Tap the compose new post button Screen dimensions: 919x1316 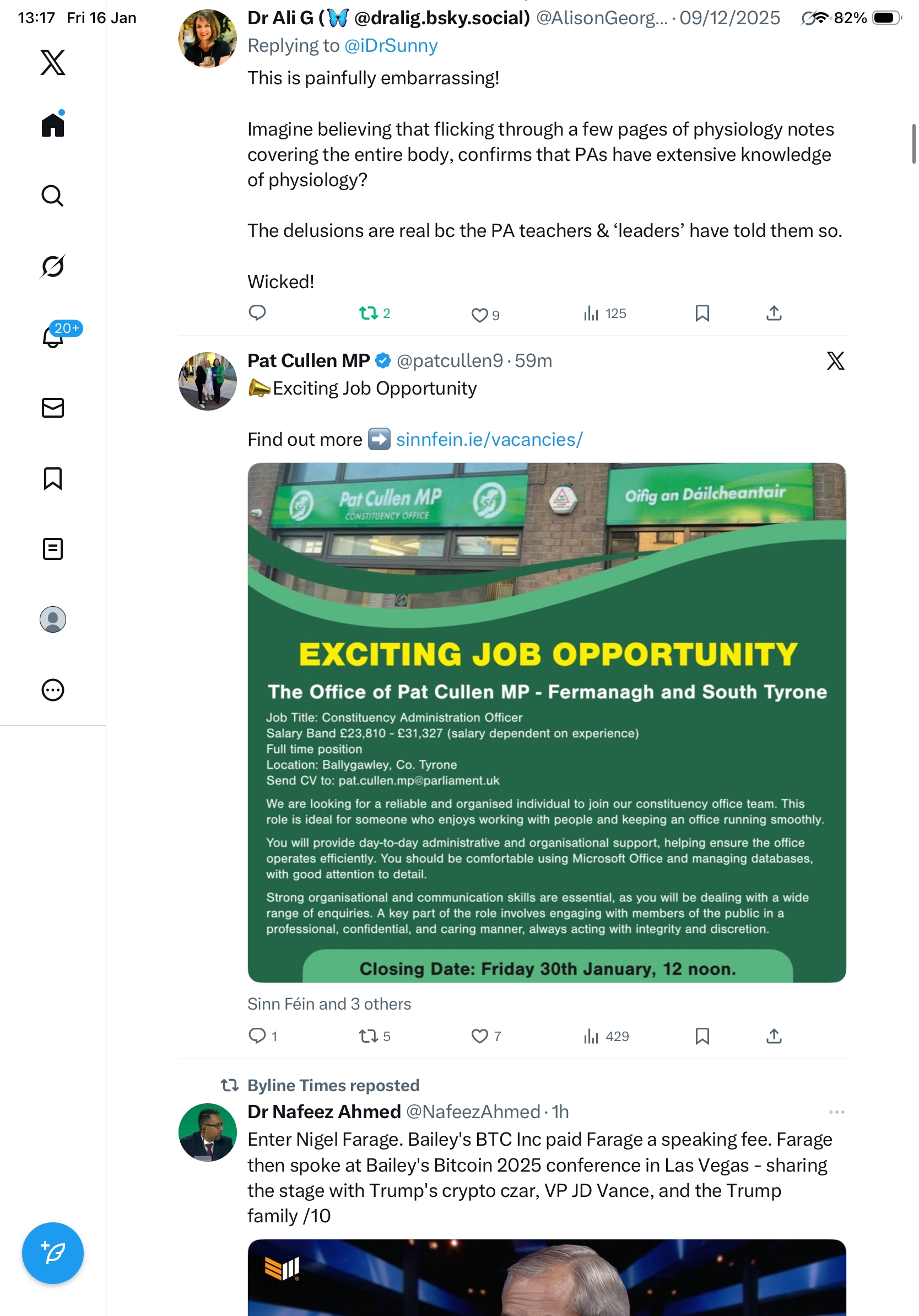53,1253
